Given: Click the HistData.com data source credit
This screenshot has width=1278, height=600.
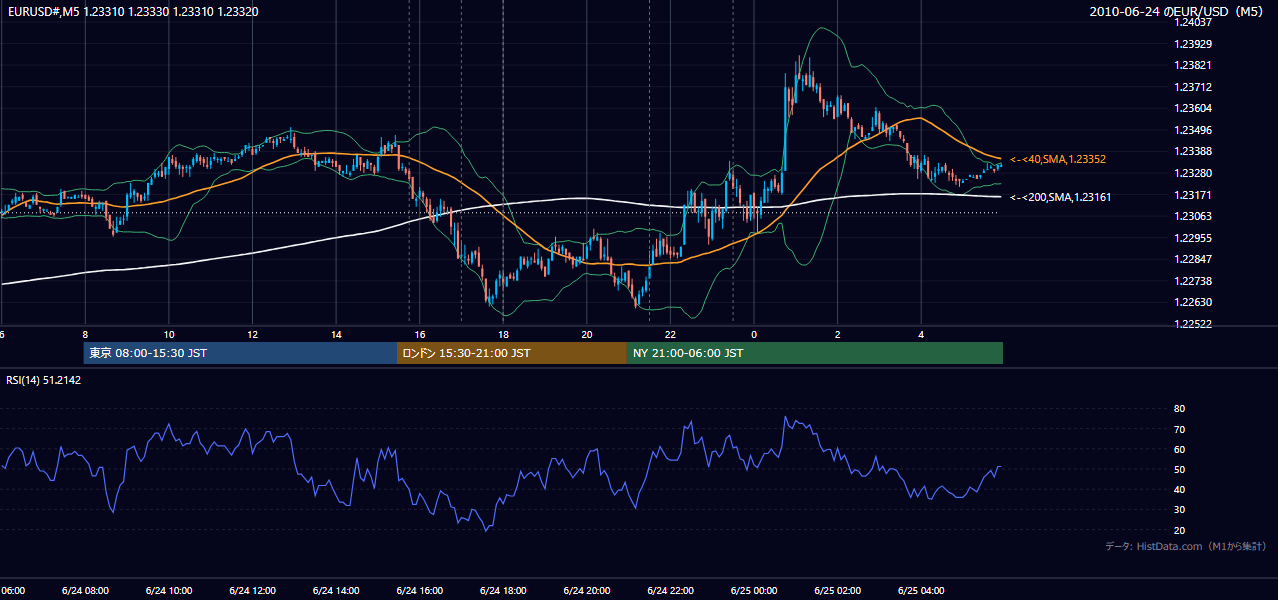Looking at the screenshot, I should [1186, 546].
